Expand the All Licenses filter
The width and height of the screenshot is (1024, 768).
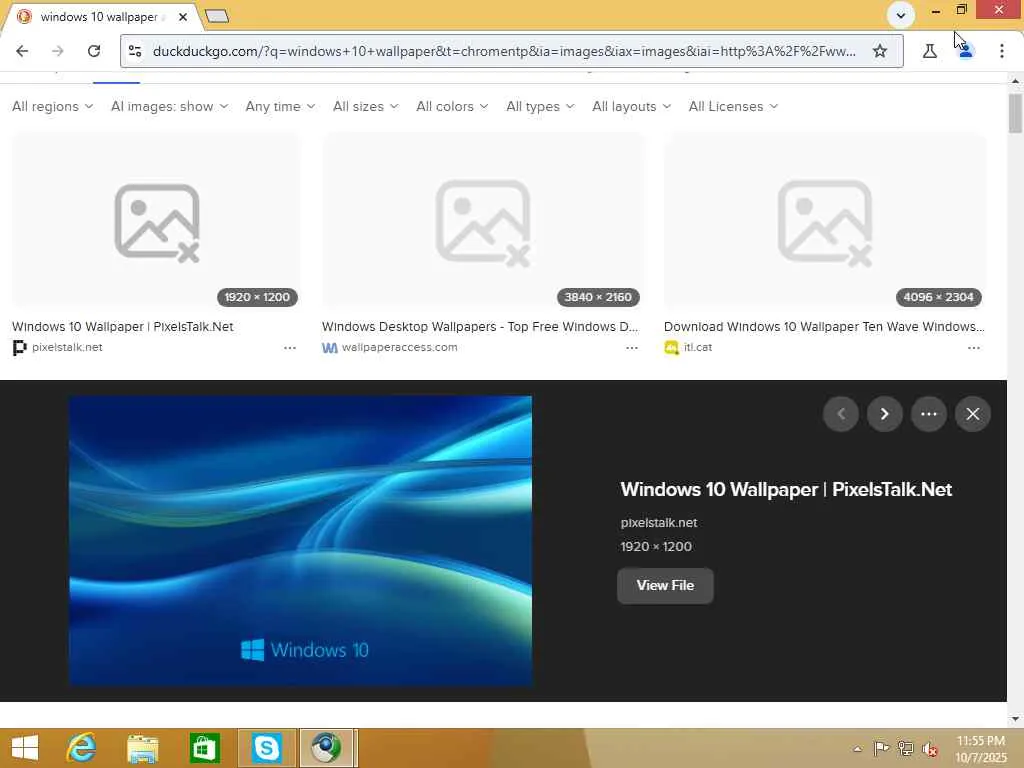[x=733, y=106]
